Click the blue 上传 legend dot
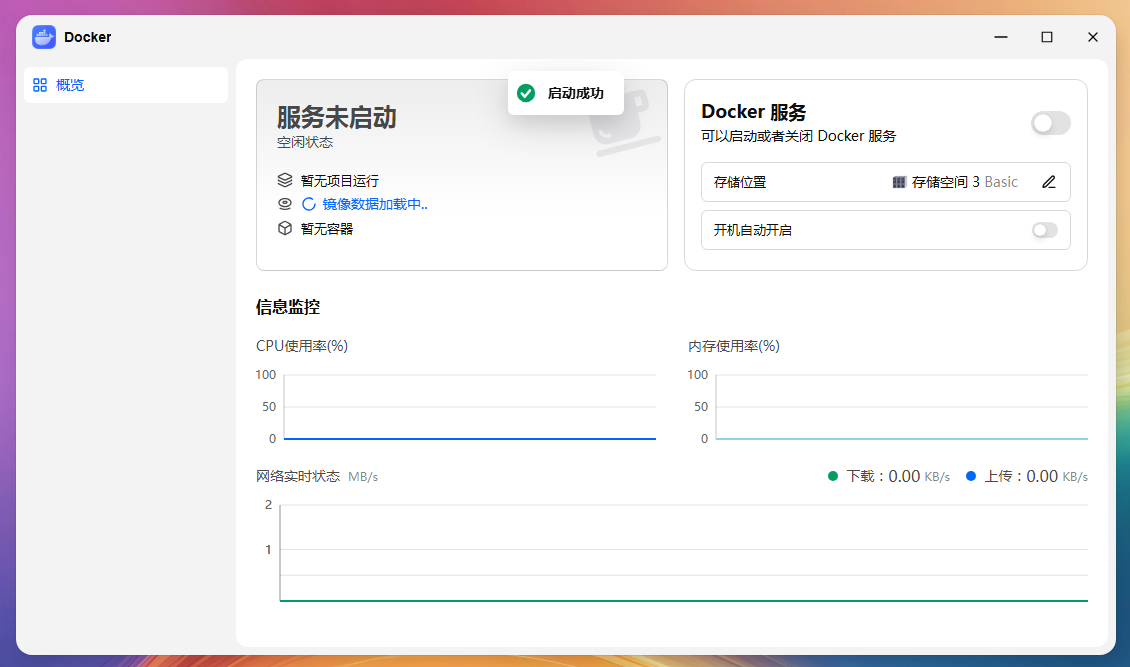The image size is (1130, 667). tap(971, 476)
